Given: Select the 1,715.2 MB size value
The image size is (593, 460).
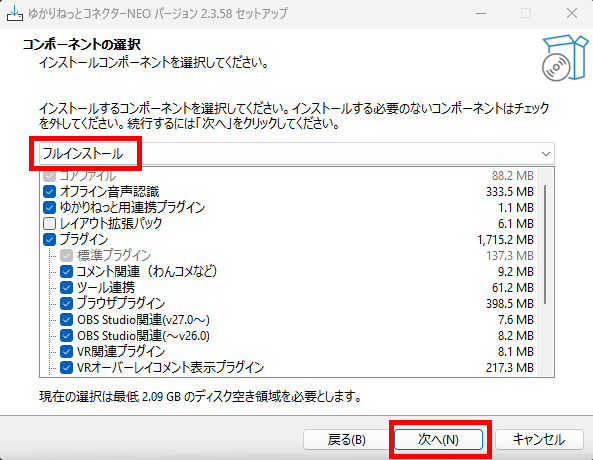Looking at the screenshot, I should (505, 240).
